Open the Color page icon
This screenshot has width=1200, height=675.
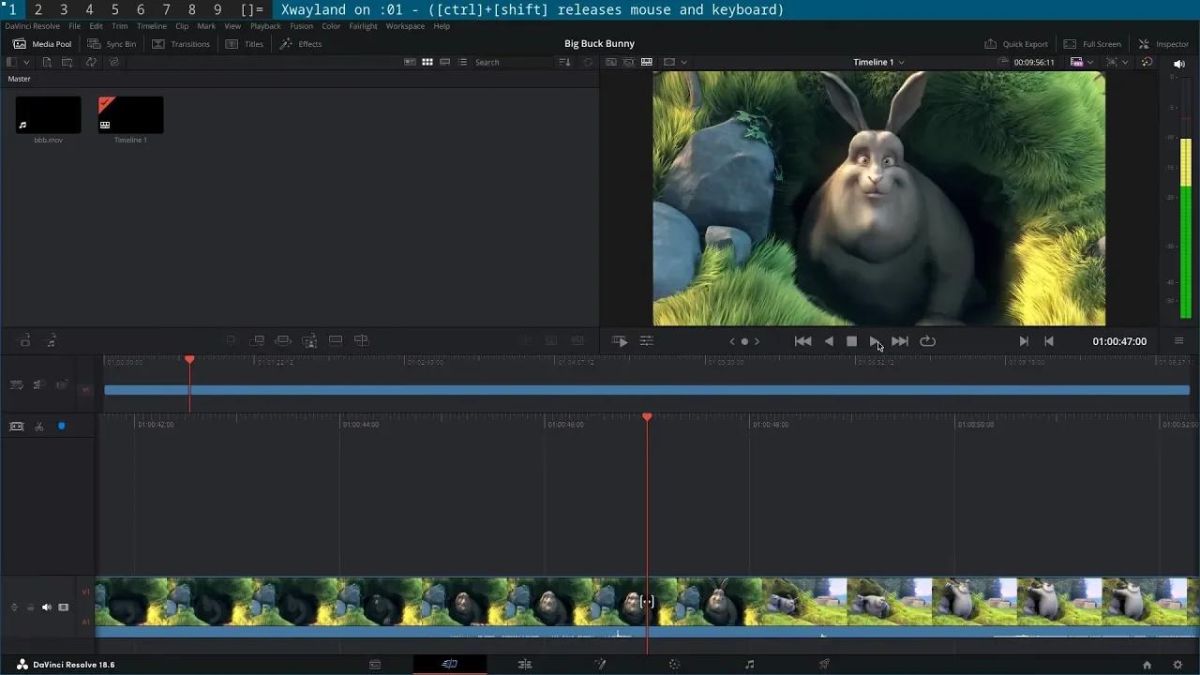(x=674, y=664)
